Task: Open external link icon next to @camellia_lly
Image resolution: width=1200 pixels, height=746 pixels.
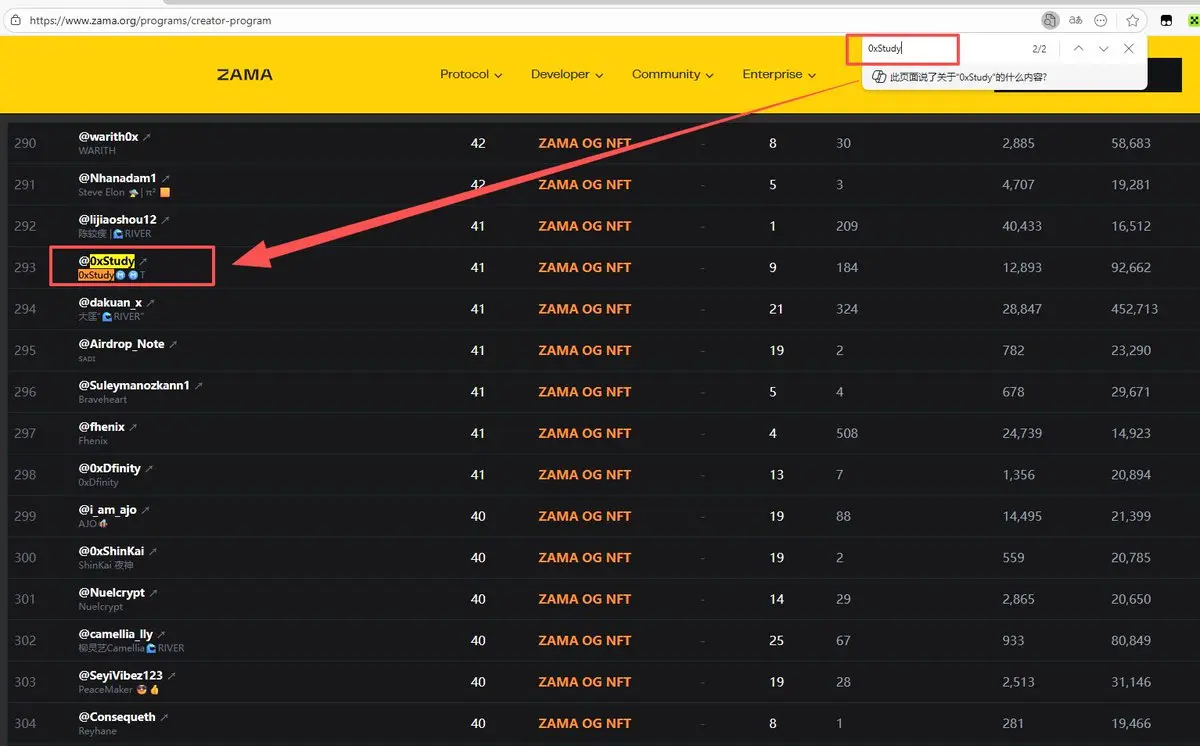Action: coord(161,634)
